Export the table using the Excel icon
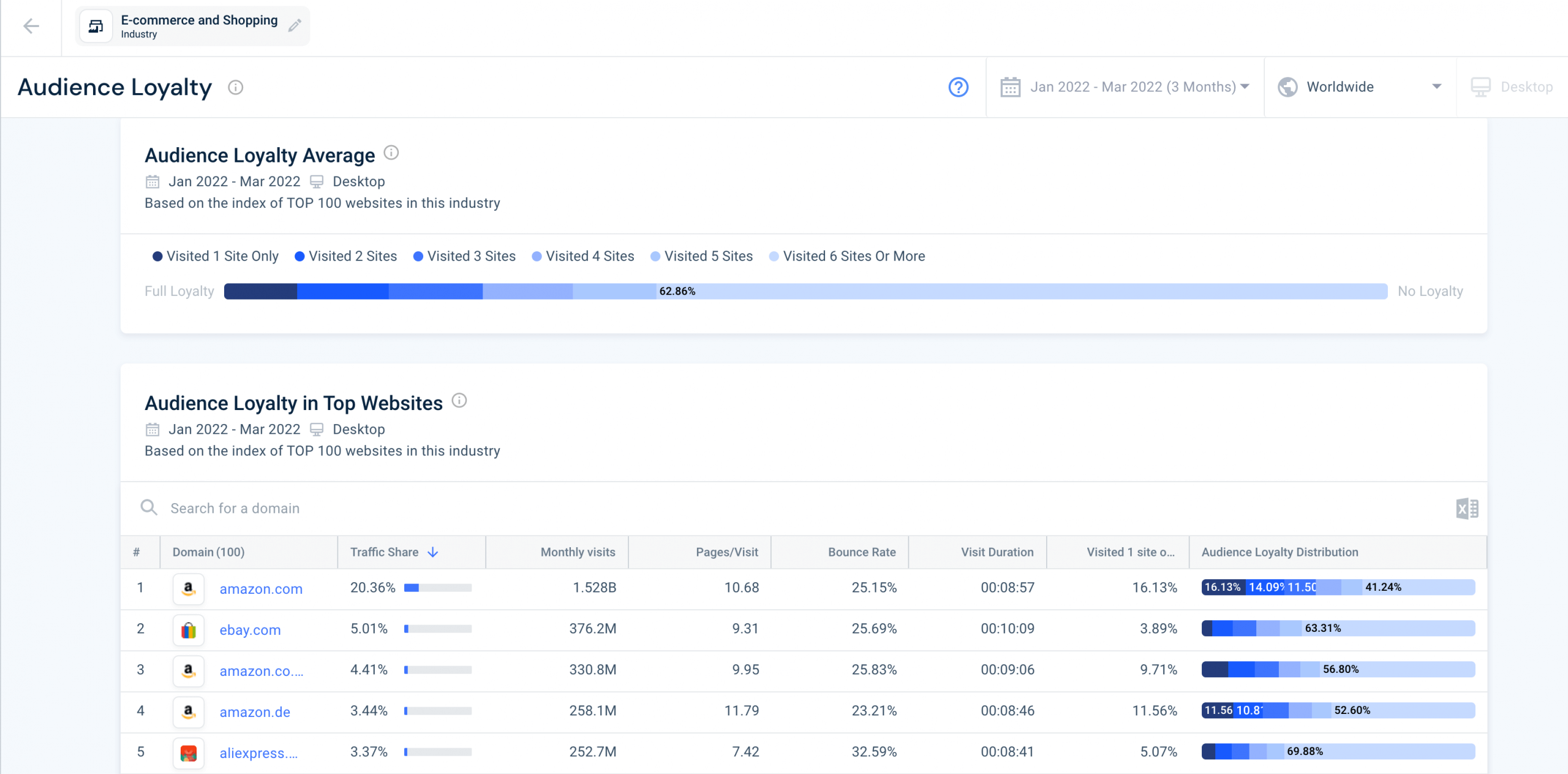The image size is (1568, 774). tap(1466, 508)
